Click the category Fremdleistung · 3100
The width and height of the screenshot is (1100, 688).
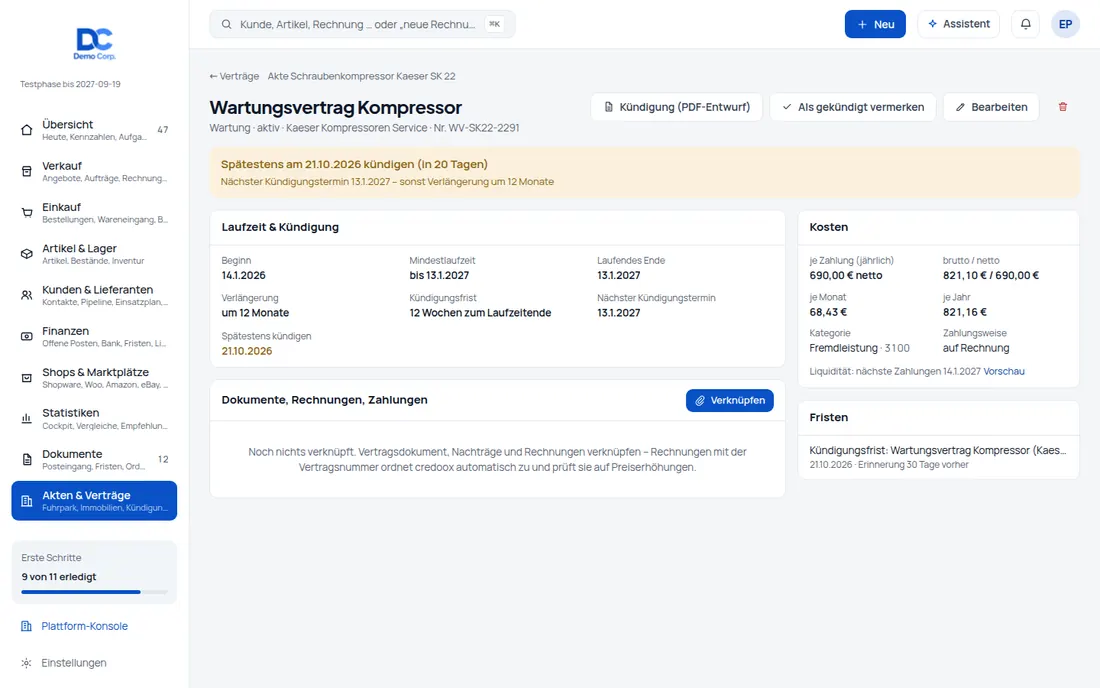[859, 348]
